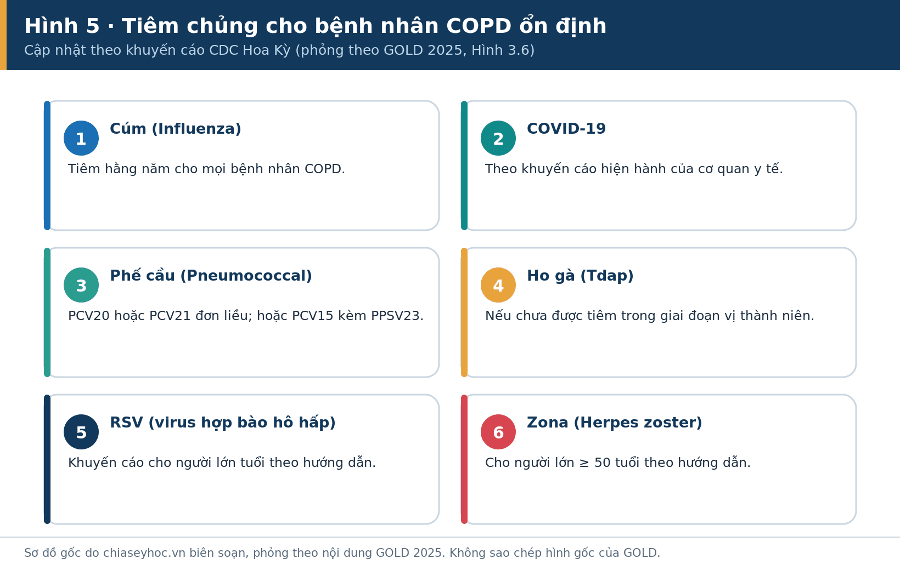This screenshot has height=570, width=900.
Task: Click the text about PCV20 hoặc PCV21 dosing
Action: pos(246,316)
